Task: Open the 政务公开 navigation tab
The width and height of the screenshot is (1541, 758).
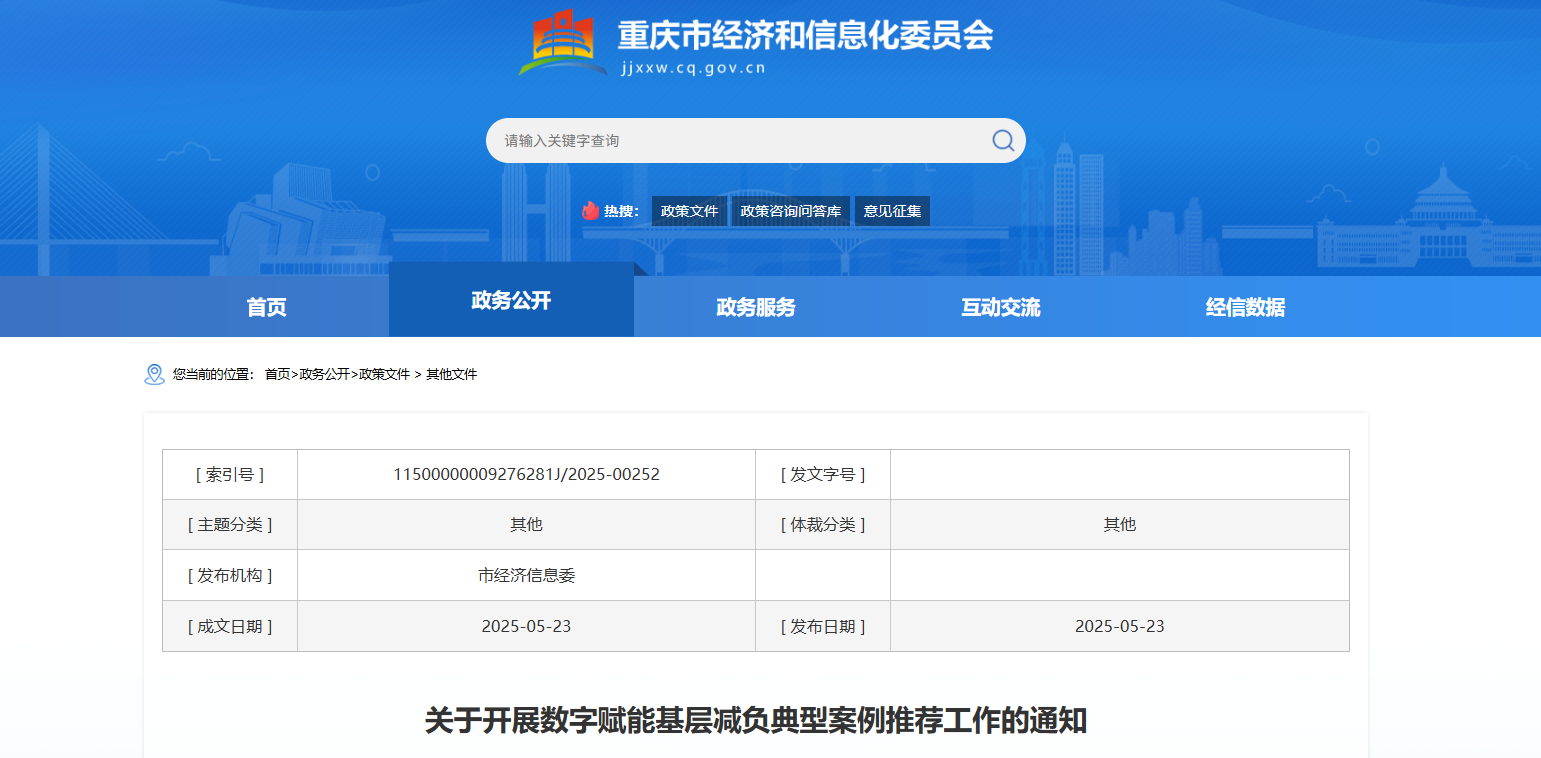Action: (511, 300)
